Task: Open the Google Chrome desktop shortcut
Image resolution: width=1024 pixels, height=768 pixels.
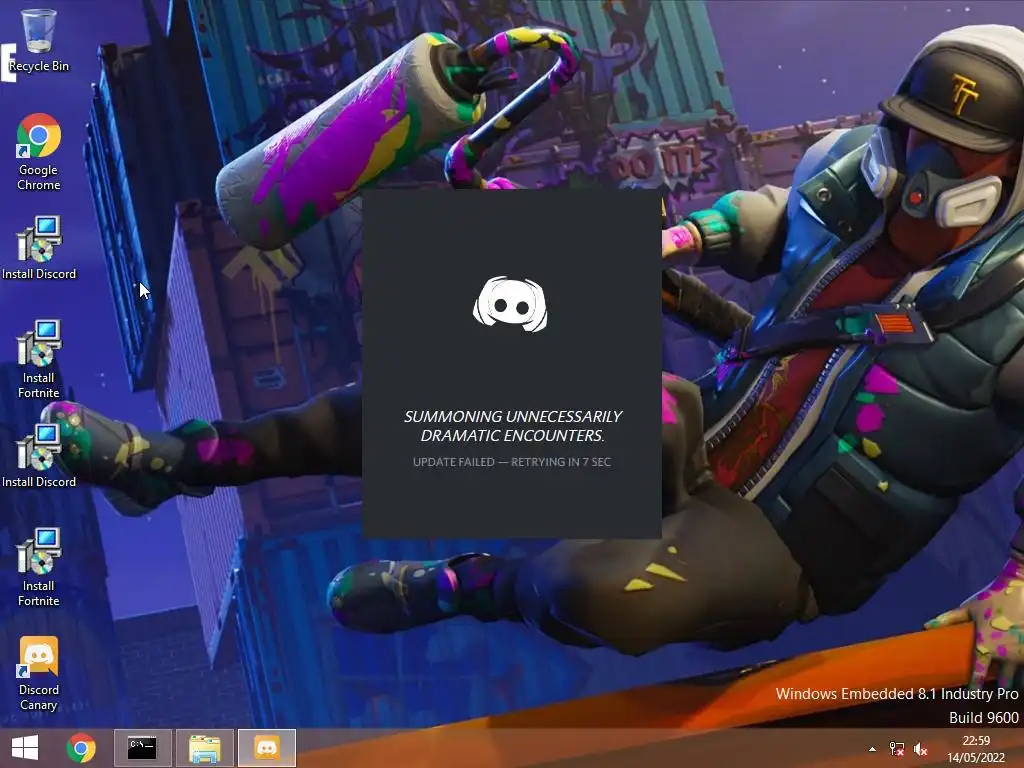Action: coord(39,152)
